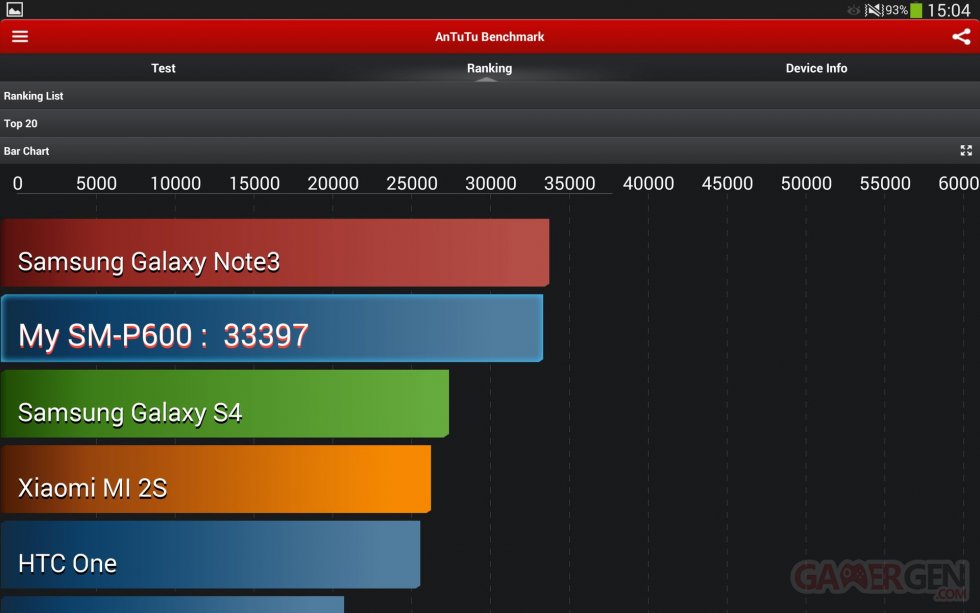
Task: Open the hamburger menu in the red header
Action: 20,37
